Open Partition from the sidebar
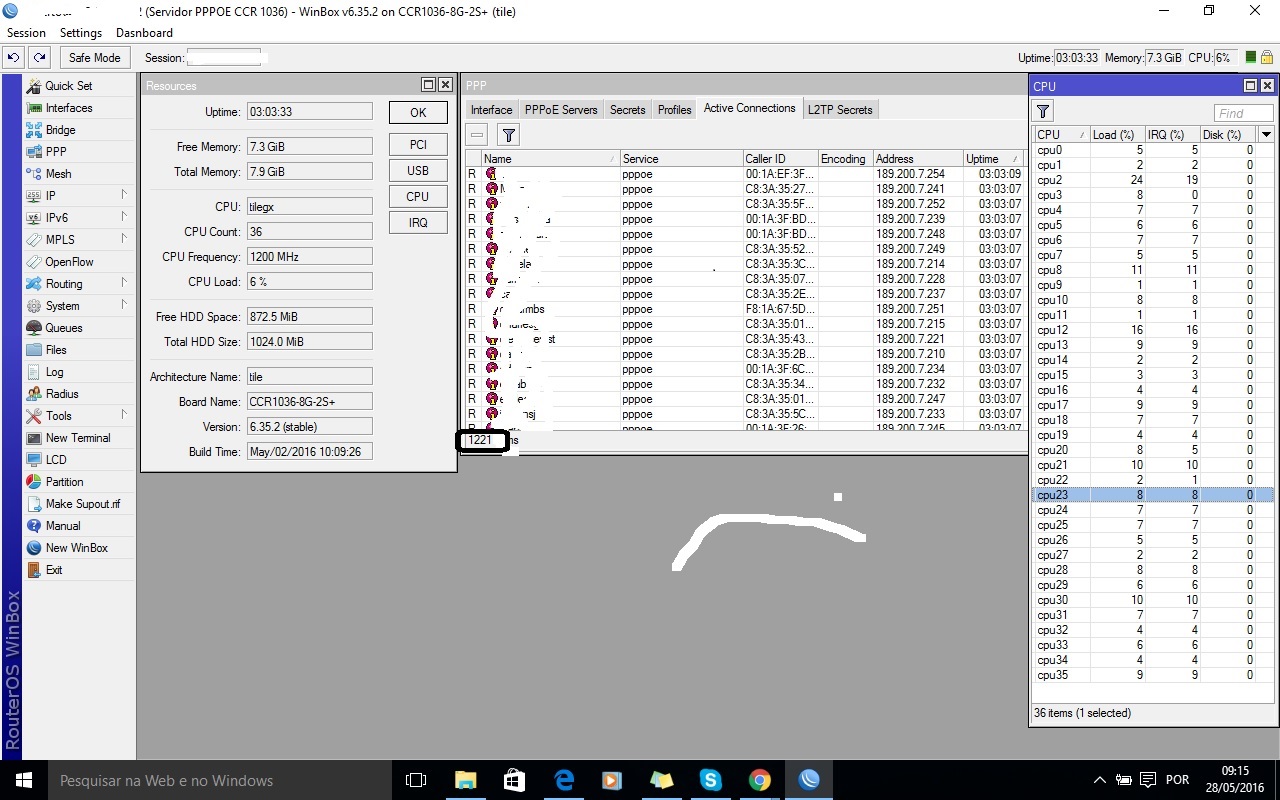Viewport: 1280px width, 800px height. [64, 482]
